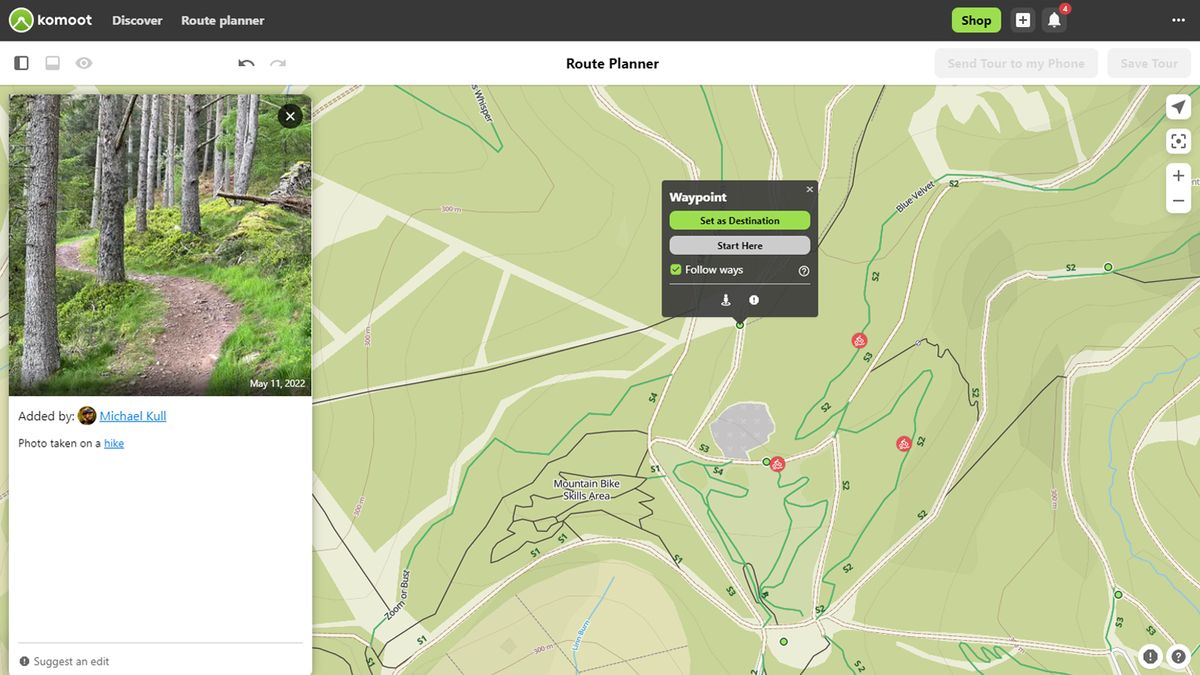Zoom in using the plus icon
Image resolution: width=1200 pixels, height=675 pixels.
(x=1178, y=175)
